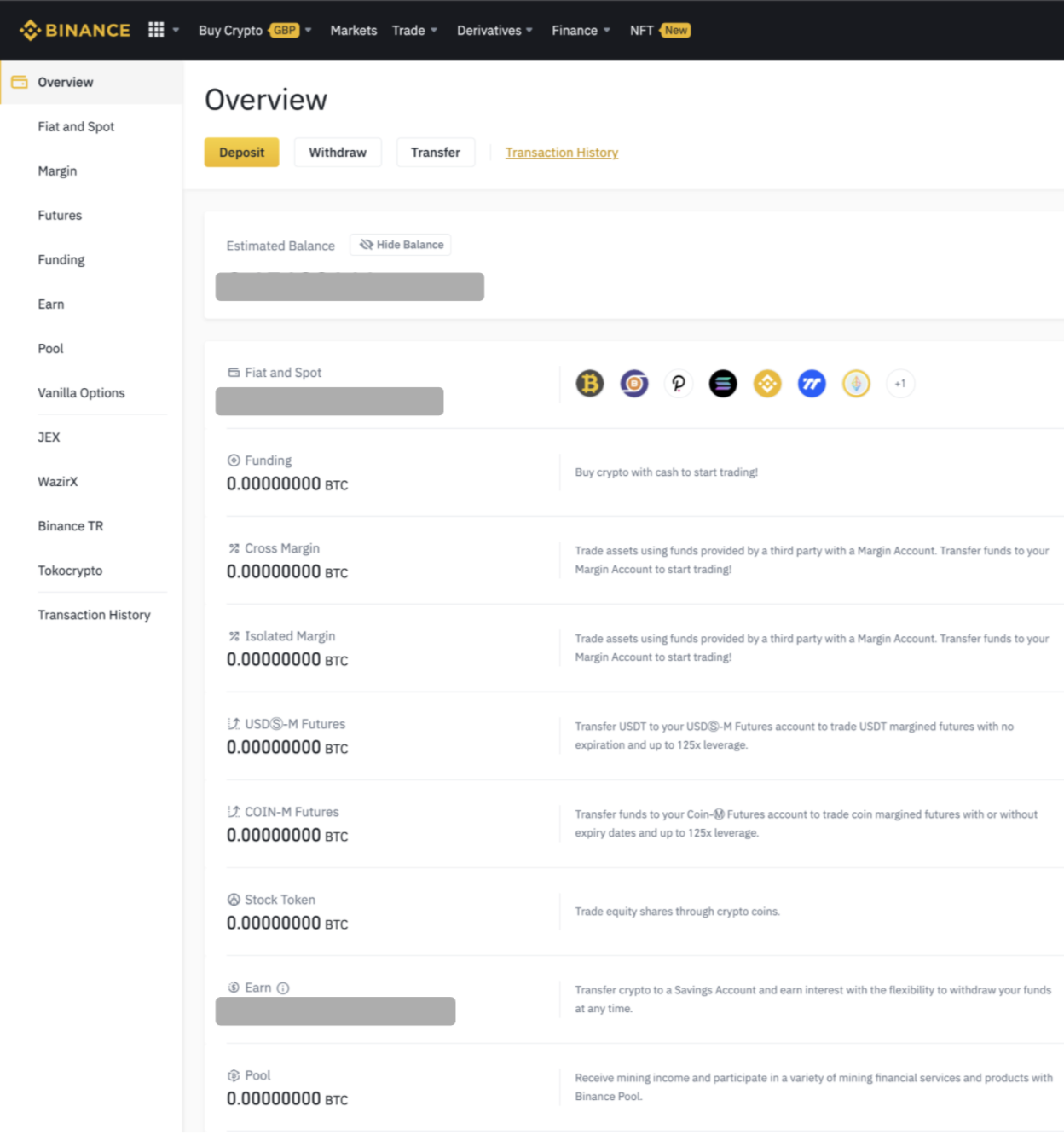The width and height of the screenshot is (1064, 1141).
Task: Click the Stock Token section label
Action: click(280, 900)
